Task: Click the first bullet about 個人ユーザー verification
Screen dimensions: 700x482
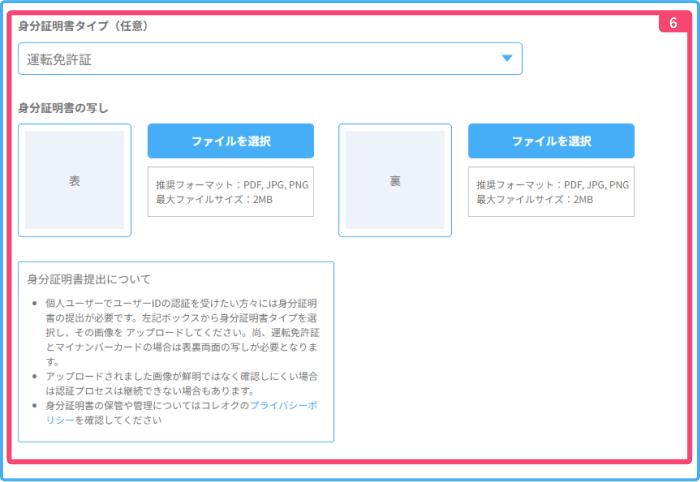Action: 180,325
